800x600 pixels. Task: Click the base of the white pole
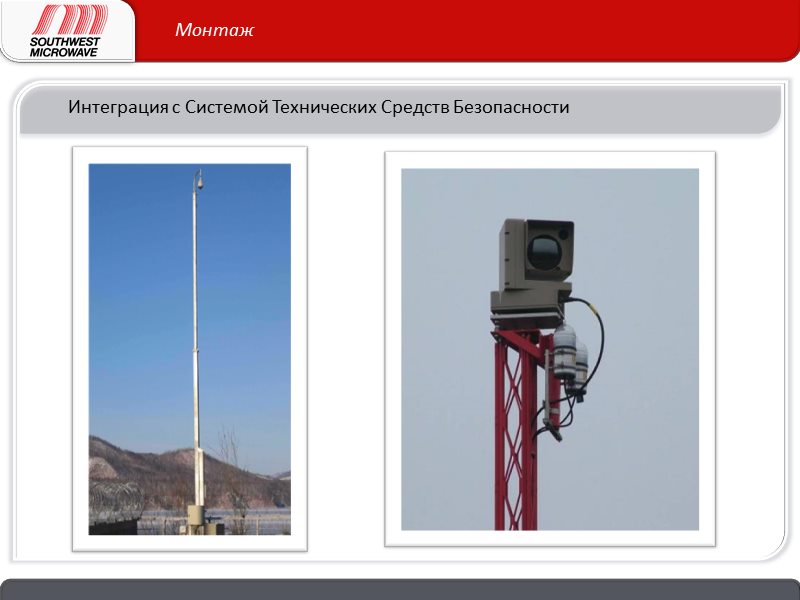pos(196,515)
